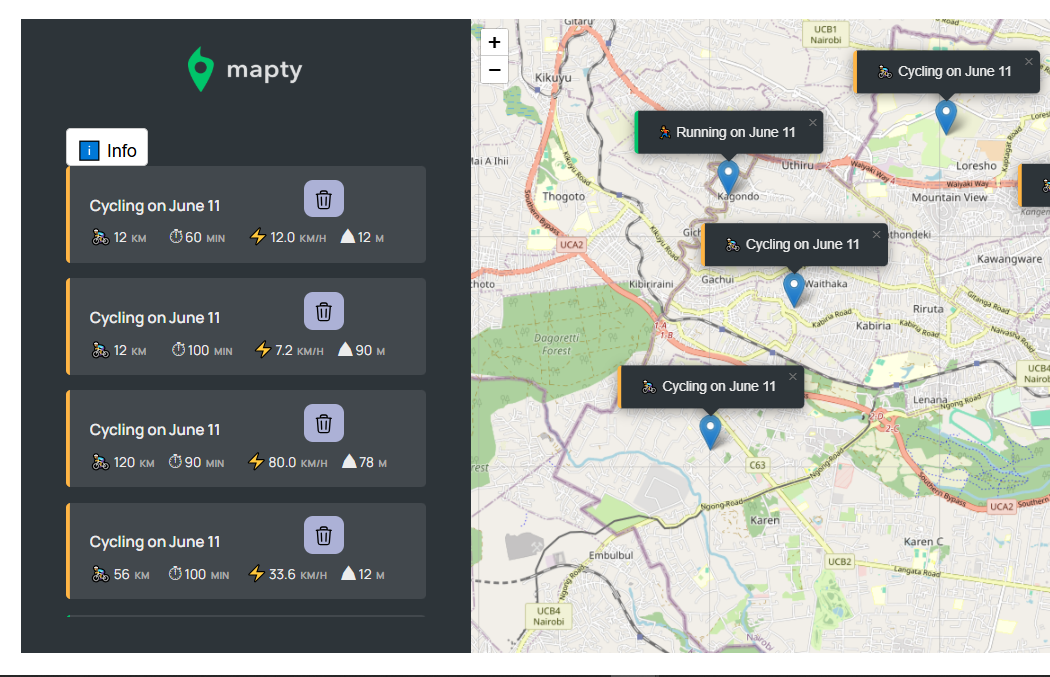This screenshot has width=1050, height=677.
Task: Click the mapty logo
Action: (x=245, y=70)
